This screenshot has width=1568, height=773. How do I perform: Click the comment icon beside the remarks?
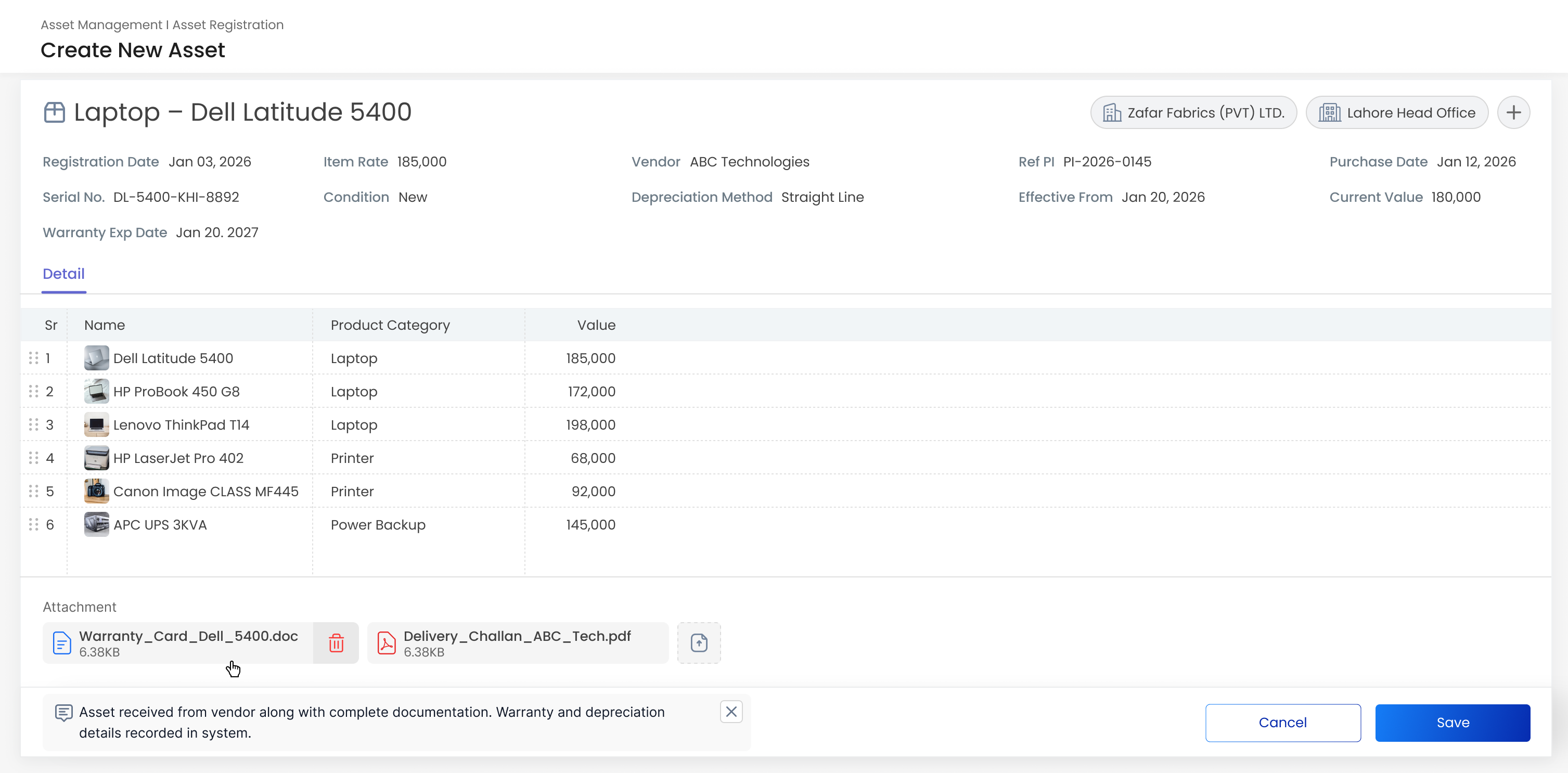[63, 713]
